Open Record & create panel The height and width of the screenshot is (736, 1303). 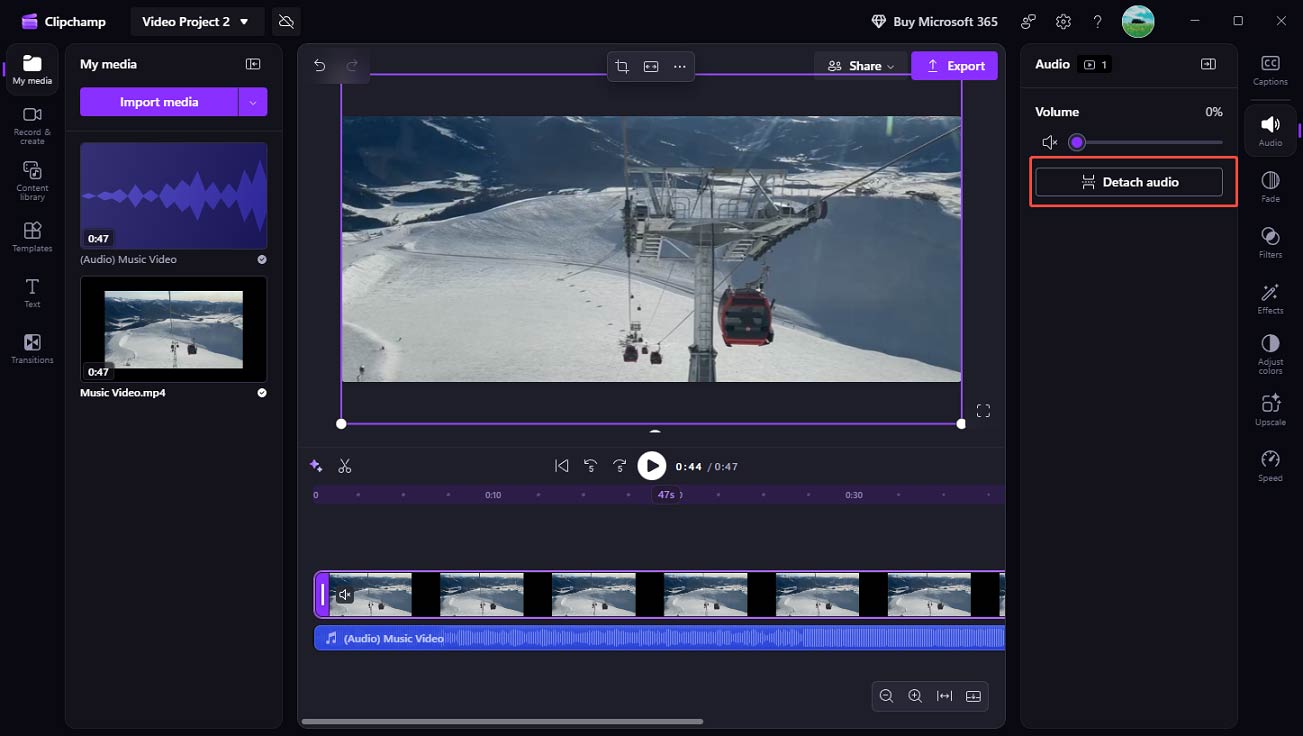pyautogui.click(x=32, y=126)
